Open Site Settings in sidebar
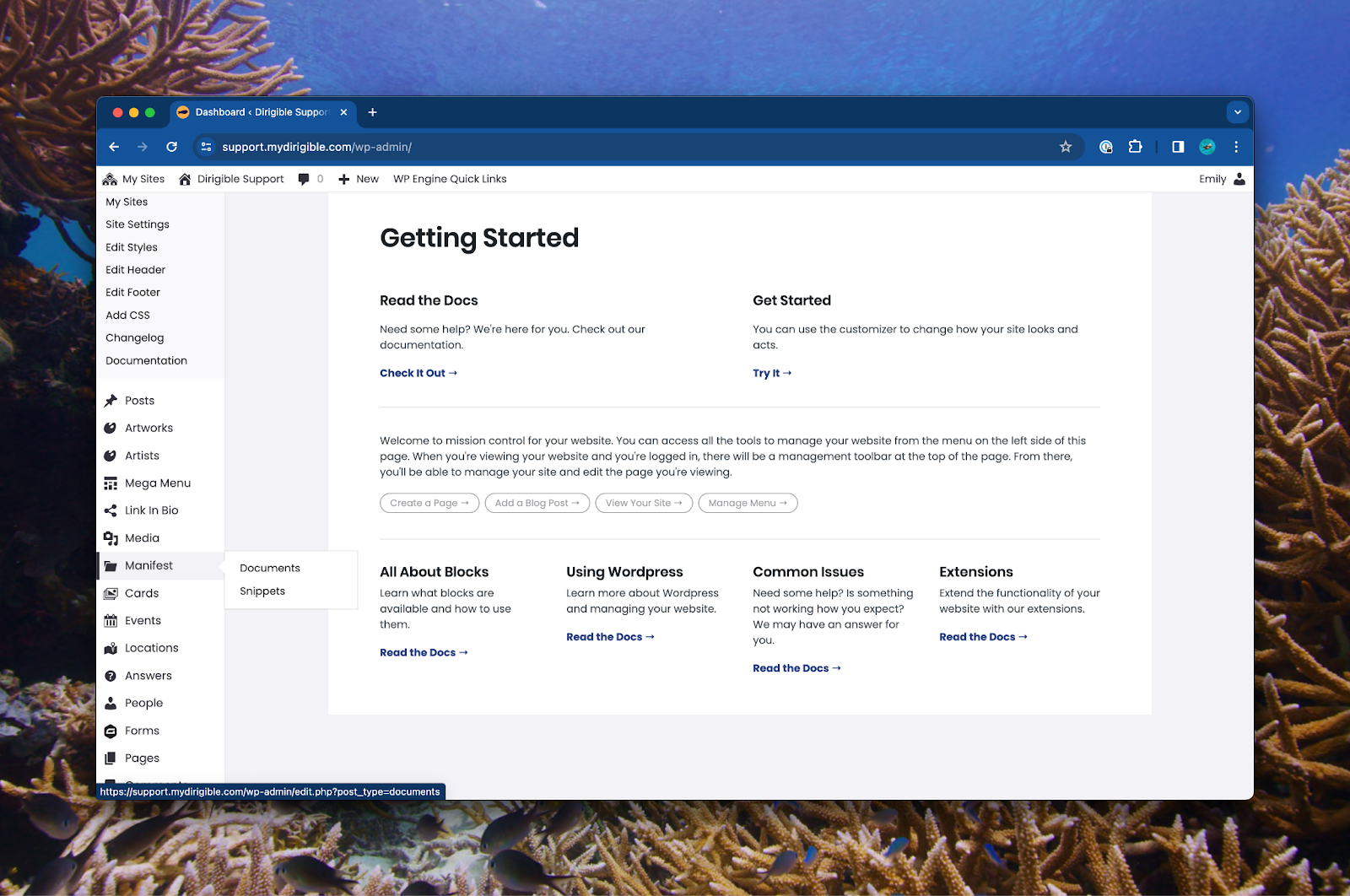1350x896 pixels. tap(138, 224)
